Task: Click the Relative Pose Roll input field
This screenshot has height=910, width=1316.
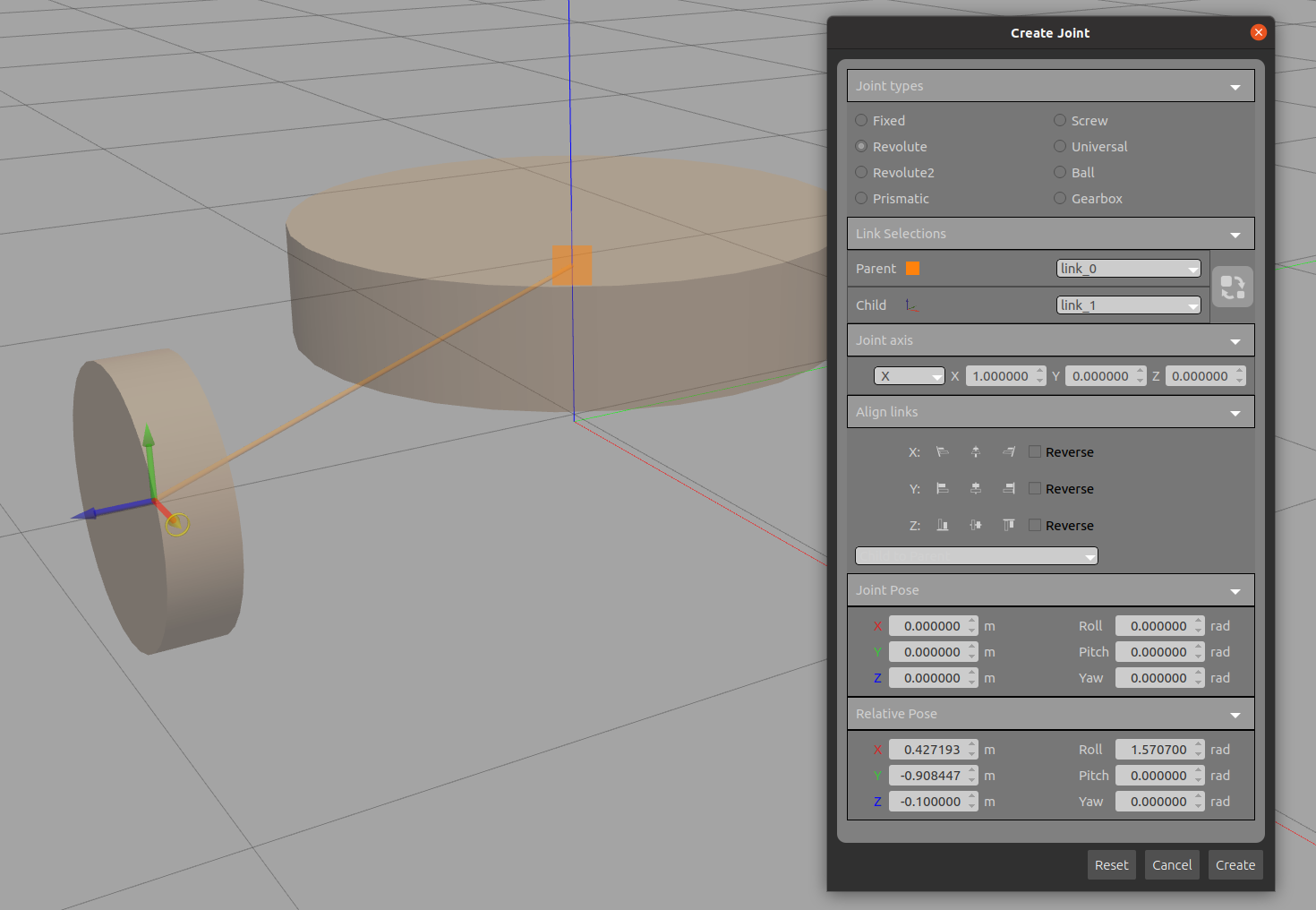Action: (x=1155, y=750)
